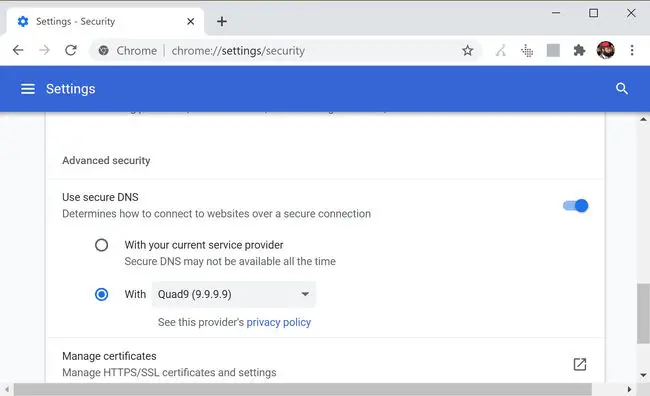Follow the privacy policy link
This screenshot has height=396, width=650.
tap(279, 322)
